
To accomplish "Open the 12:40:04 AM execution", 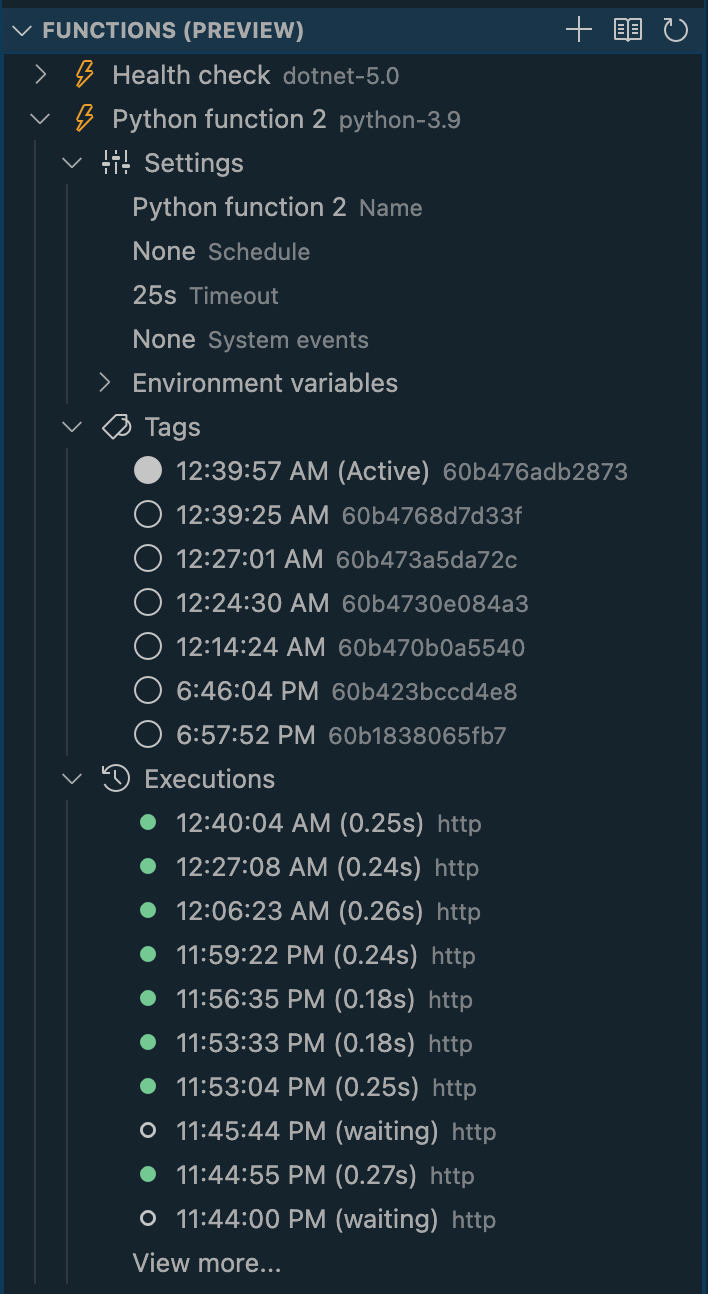I will [x=300, y=823].
